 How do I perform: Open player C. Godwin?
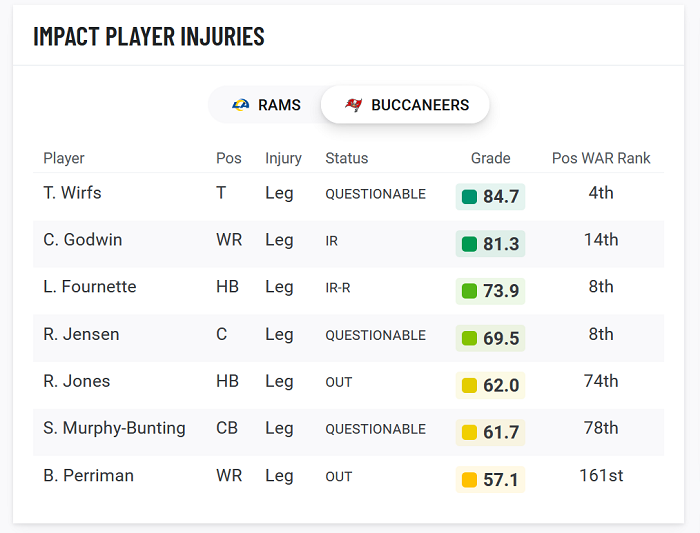point(83,240)
